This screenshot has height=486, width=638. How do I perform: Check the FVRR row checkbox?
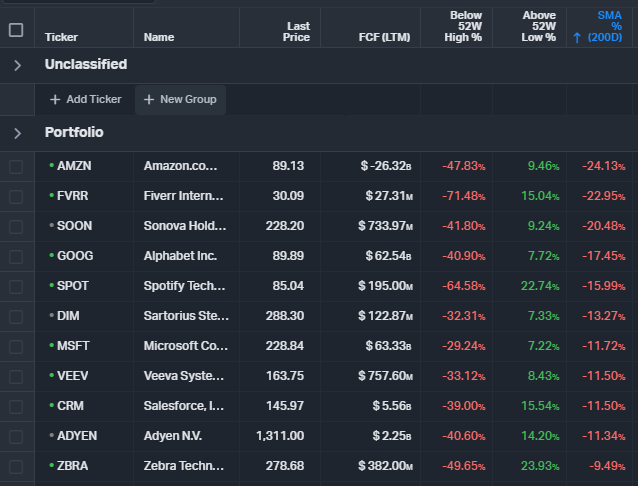pyautogui.click(x=16, y=197)
